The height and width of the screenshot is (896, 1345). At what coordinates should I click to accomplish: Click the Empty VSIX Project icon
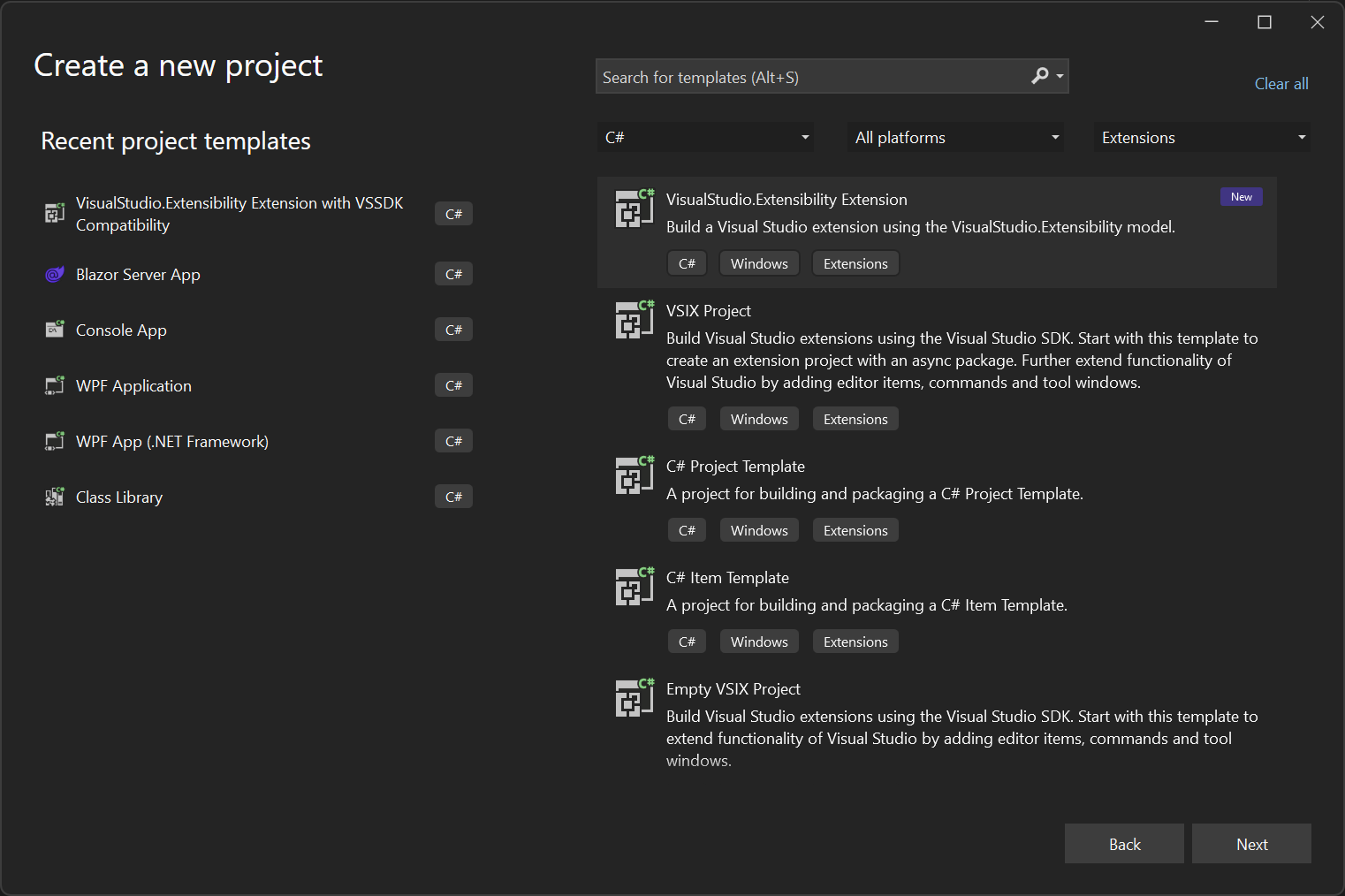pyautogui.click(x=634, y=698)
